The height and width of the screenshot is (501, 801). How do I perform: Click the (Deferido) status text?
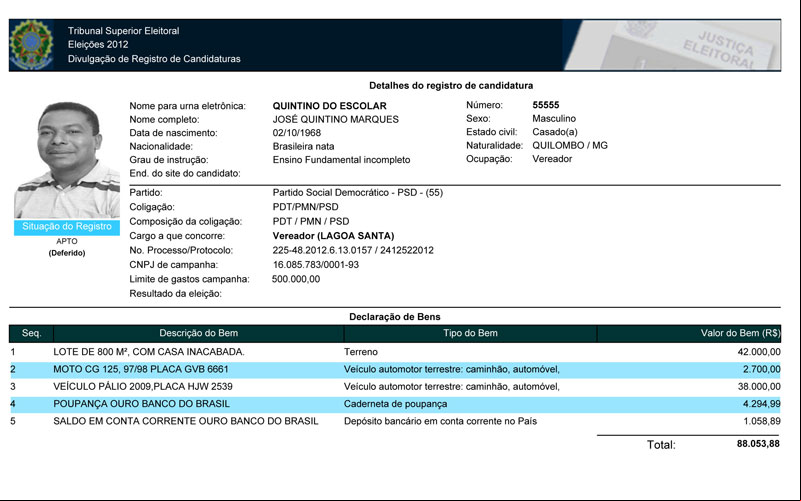click(x=67, y=253)
